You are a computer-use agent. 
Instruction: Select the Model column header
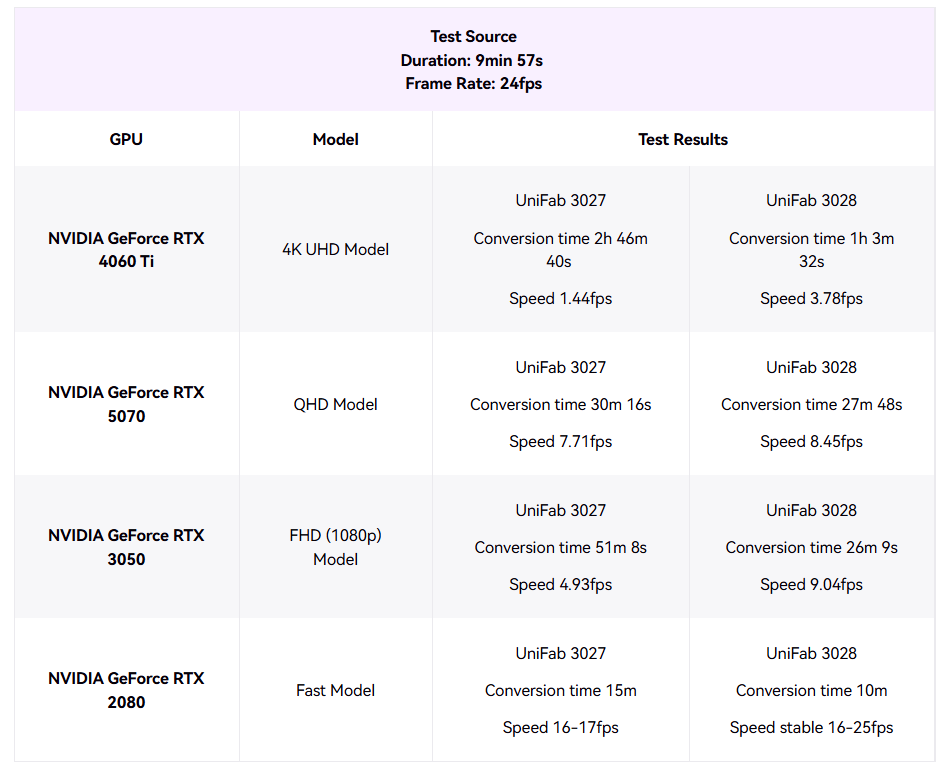point(336,139)
